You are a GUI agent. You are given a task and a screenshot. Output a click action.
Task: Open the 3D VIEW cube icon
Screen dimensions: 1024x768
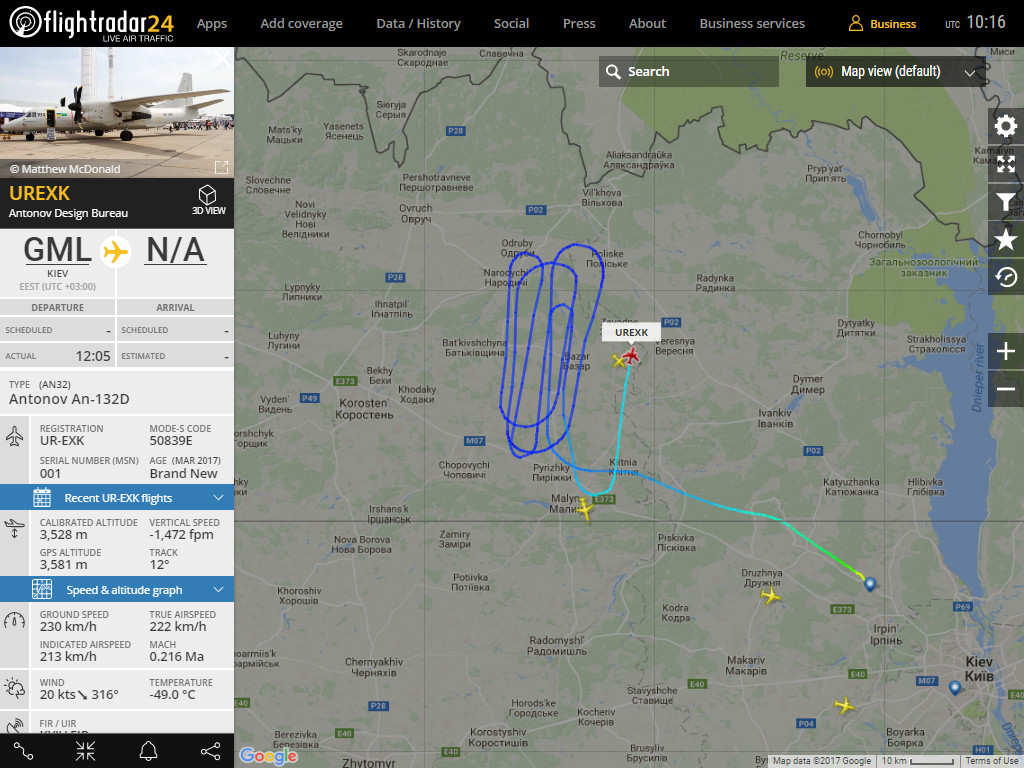[x=208, y=200]
